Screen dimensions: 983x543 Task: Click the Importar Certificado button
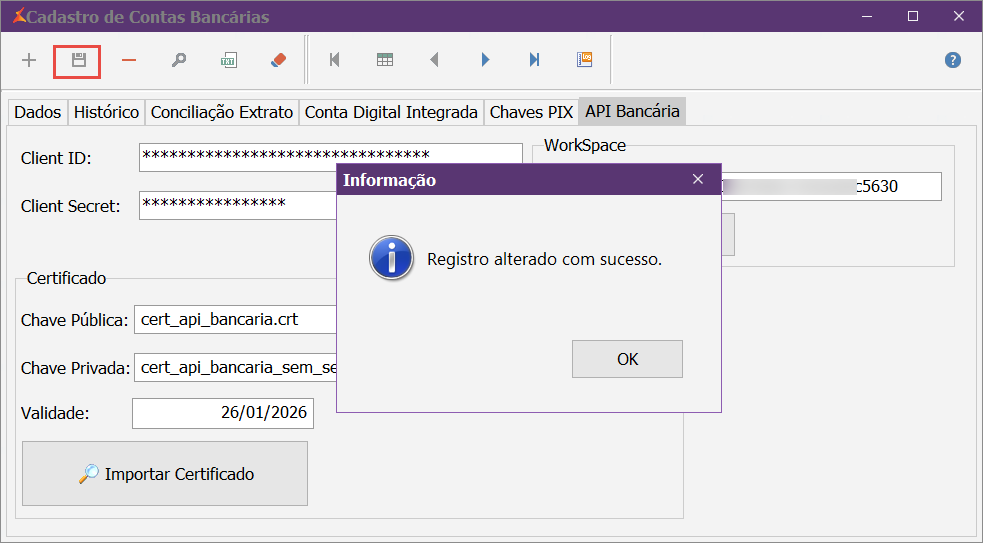[165, 474]
